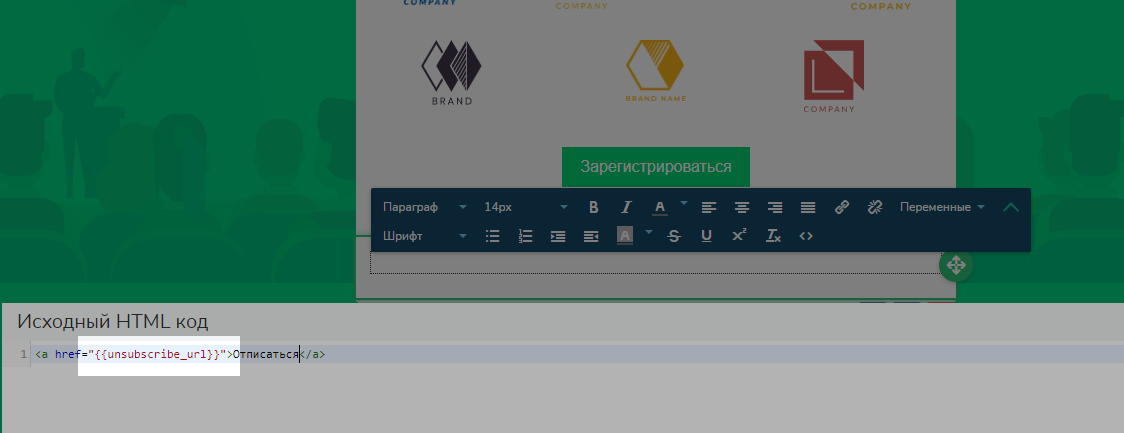The width and height of the screenshot is (1124, 433).
Task: Expand the Шрифт font family dropdown
Action: tap(424, 236)
